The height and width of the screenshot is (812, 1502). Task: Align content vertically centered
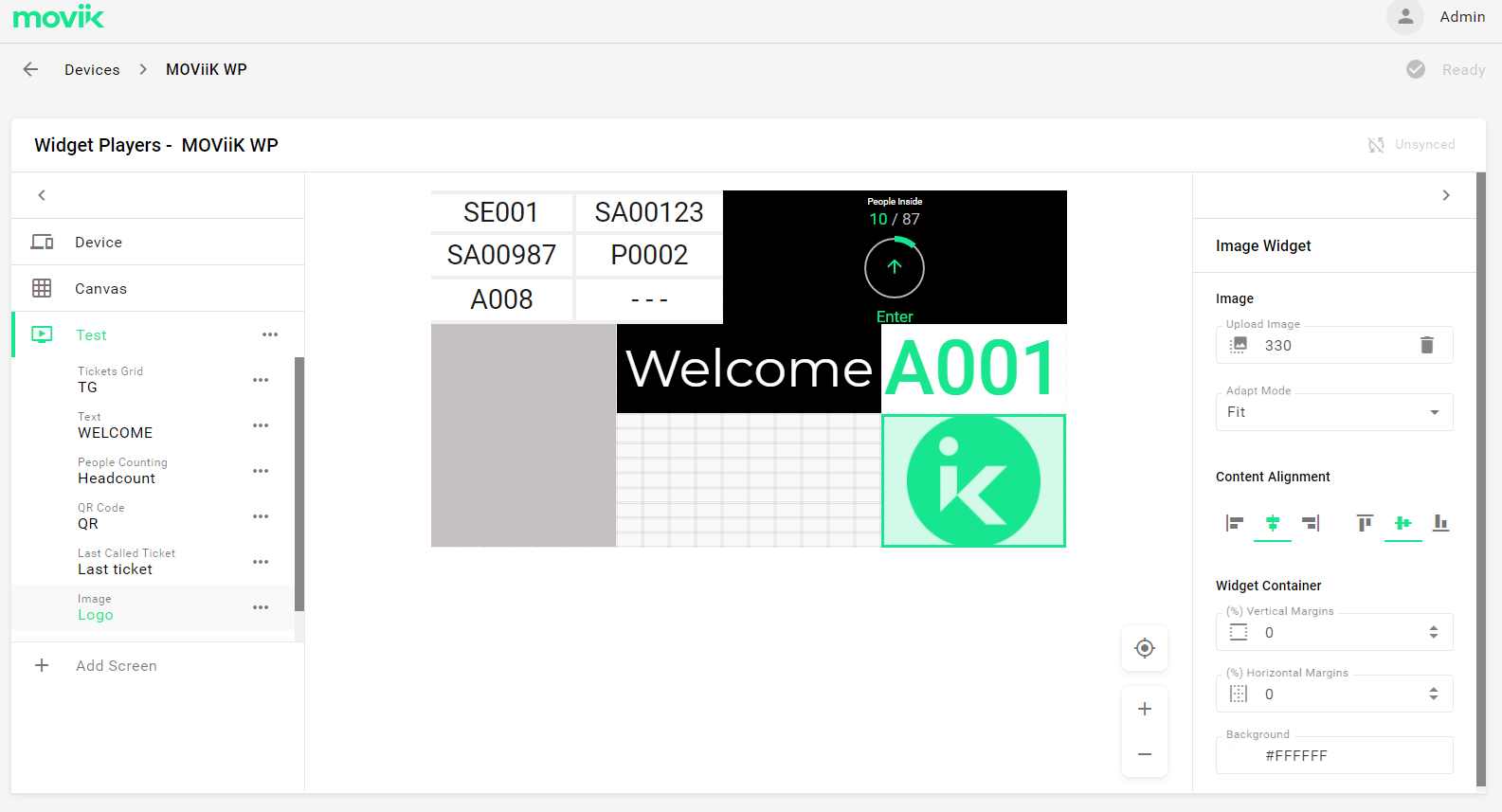(1403, 523)
